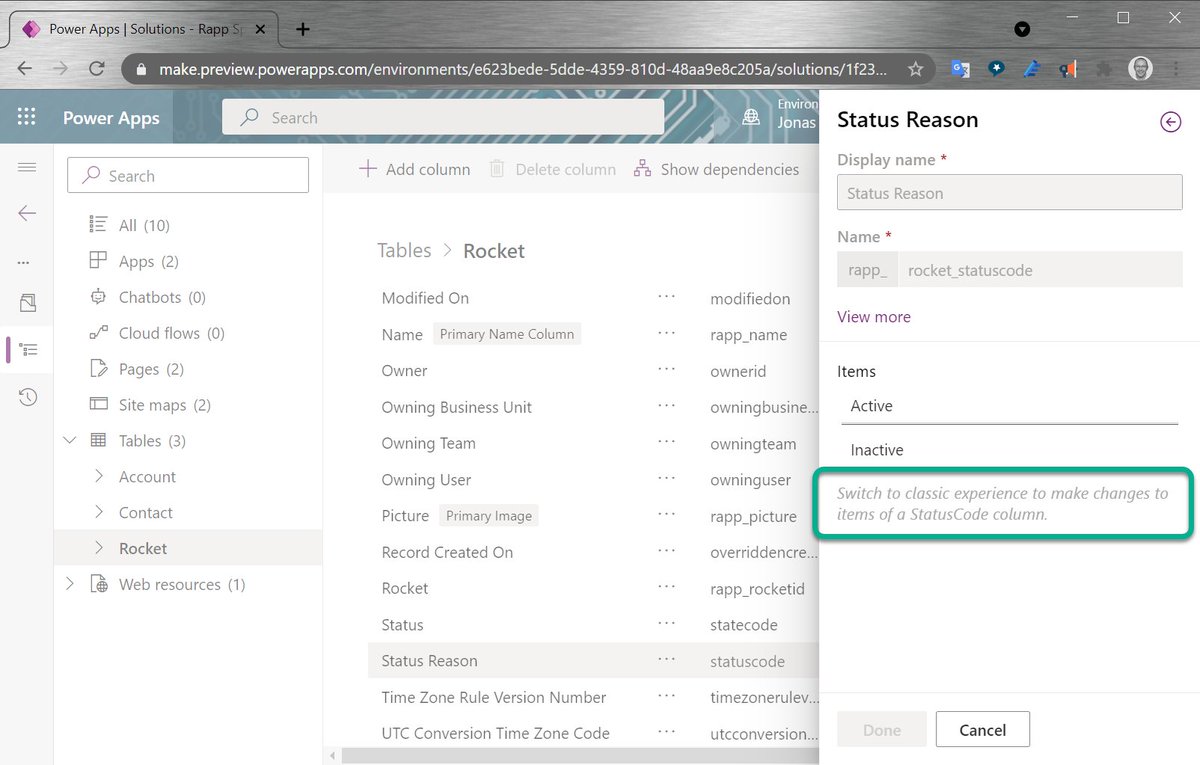This screenshot has height=765, width=1200.
Task: Open the browser profile avatar
Action: pos(1140,69)
